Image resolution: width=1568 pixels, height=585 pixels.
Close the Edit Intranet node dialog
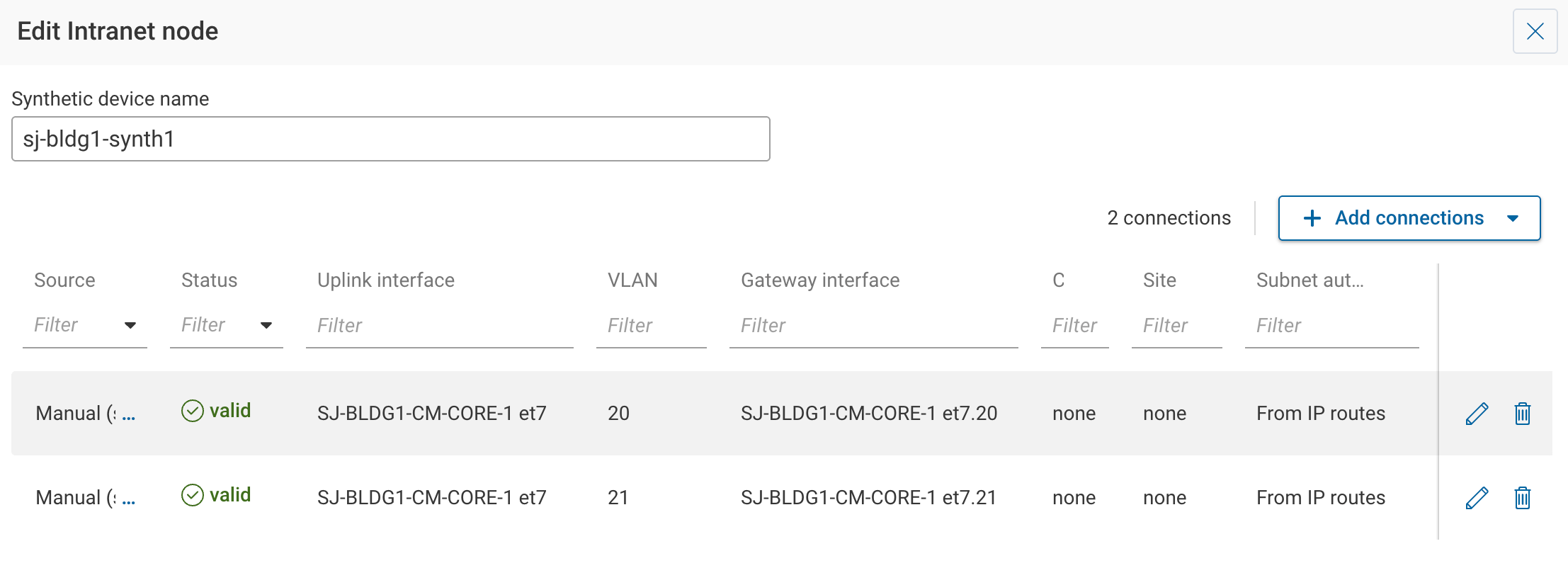[1535, 31]
